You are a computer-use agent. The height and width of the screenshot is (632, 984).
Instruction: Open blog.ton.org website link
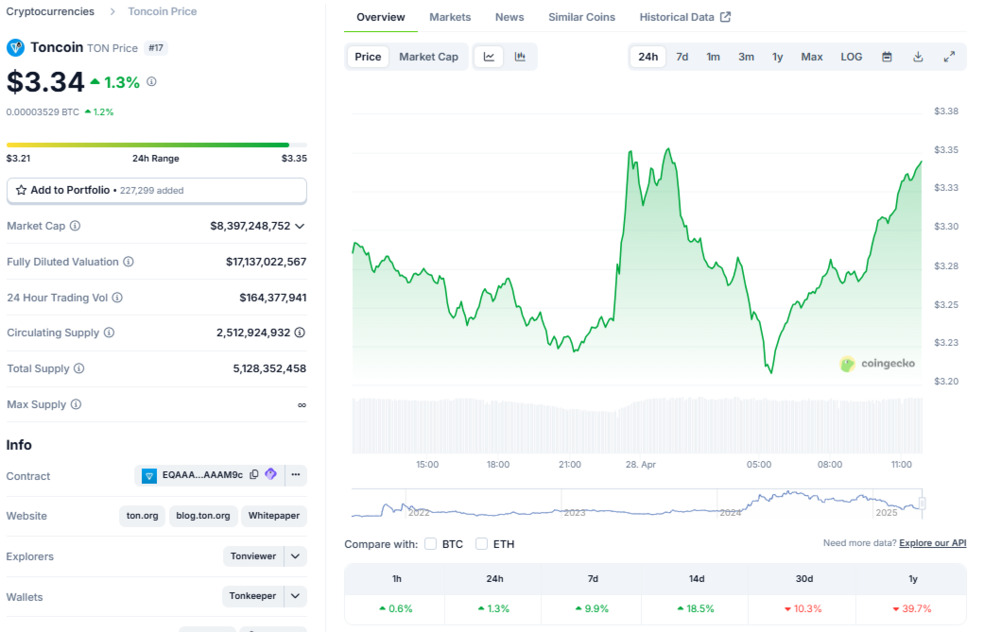pos(203,516)
